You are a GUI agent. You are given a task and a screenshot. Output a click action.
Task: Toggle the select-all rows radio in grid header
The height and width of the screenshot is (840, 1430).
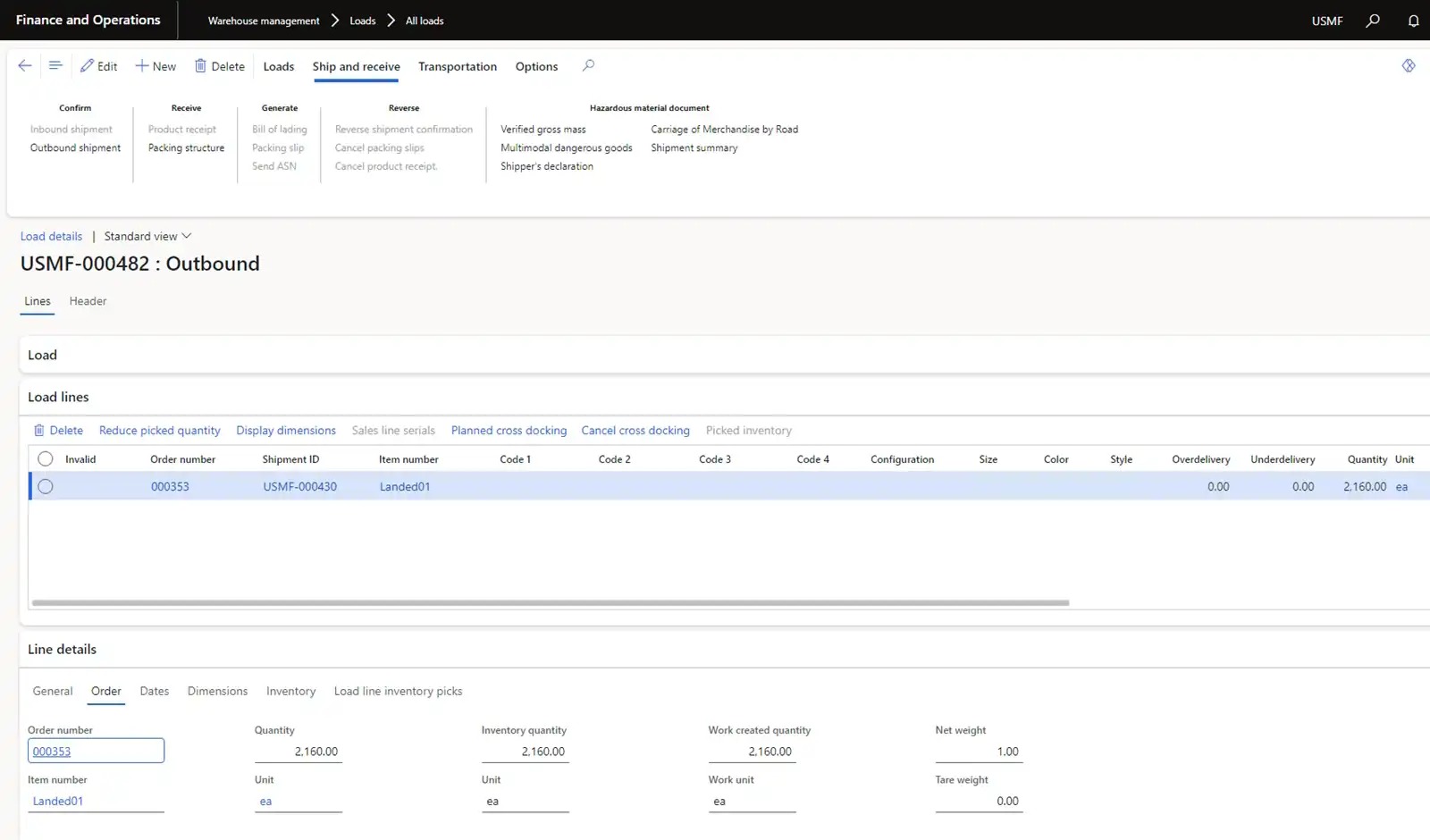coord(46,458)
